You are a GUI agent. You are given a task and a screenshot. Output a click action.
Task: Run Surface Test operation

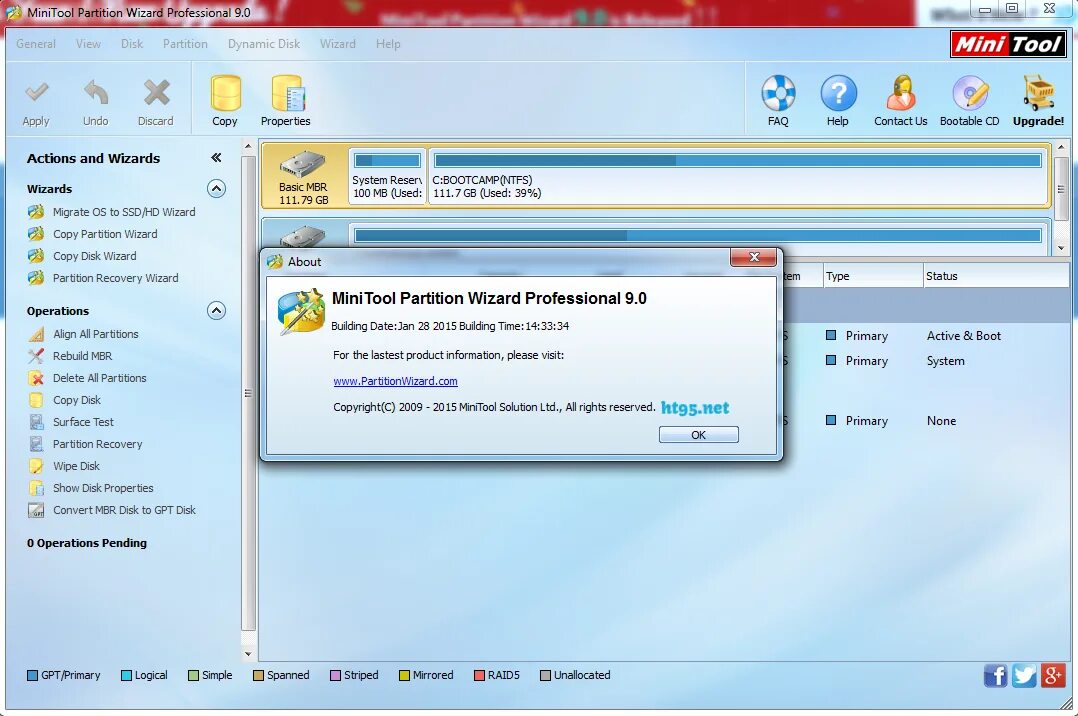[83, 422]
